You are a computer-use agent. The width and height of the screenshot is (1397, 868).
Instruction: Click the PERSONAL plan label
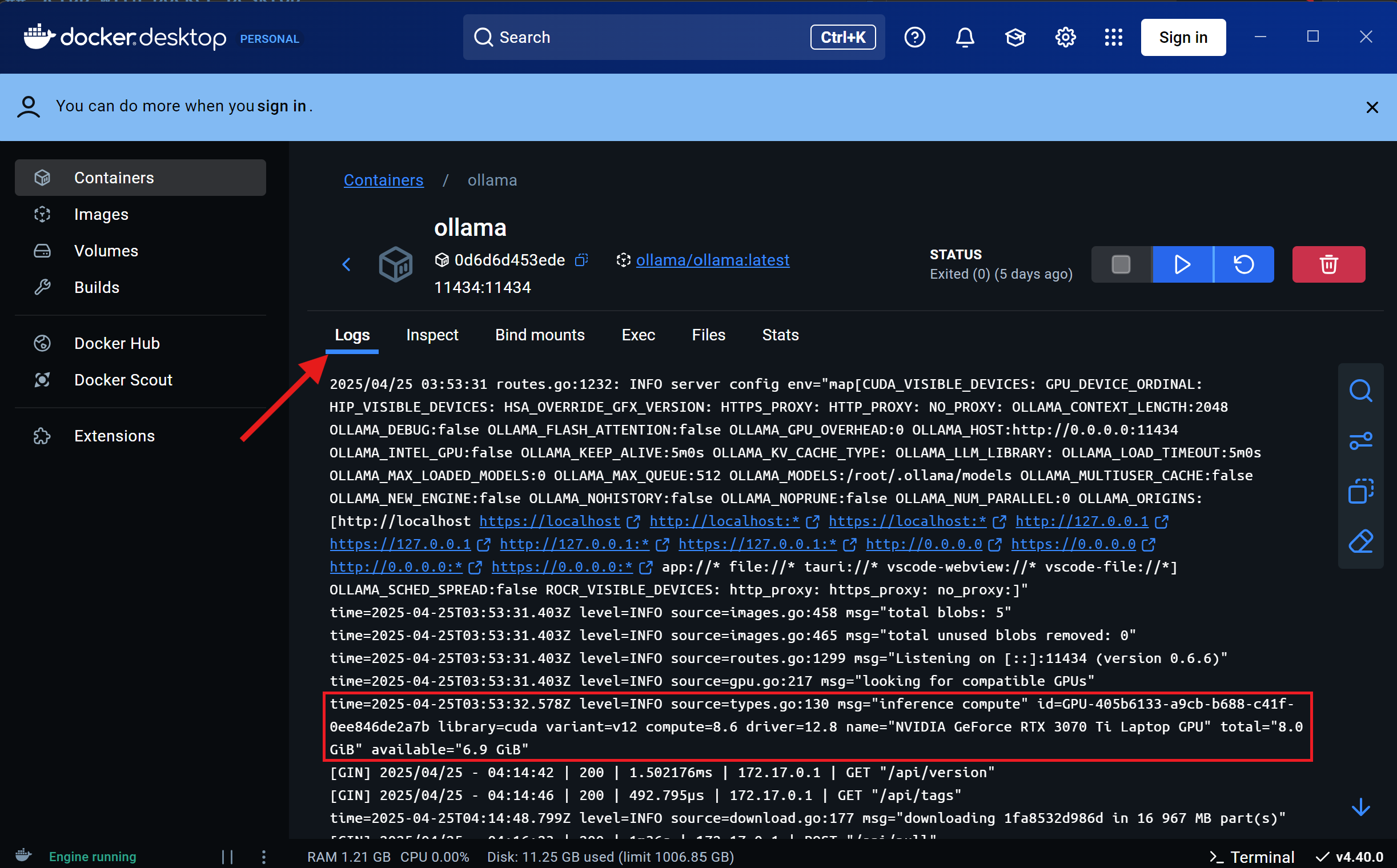click(x=270, y=39)
